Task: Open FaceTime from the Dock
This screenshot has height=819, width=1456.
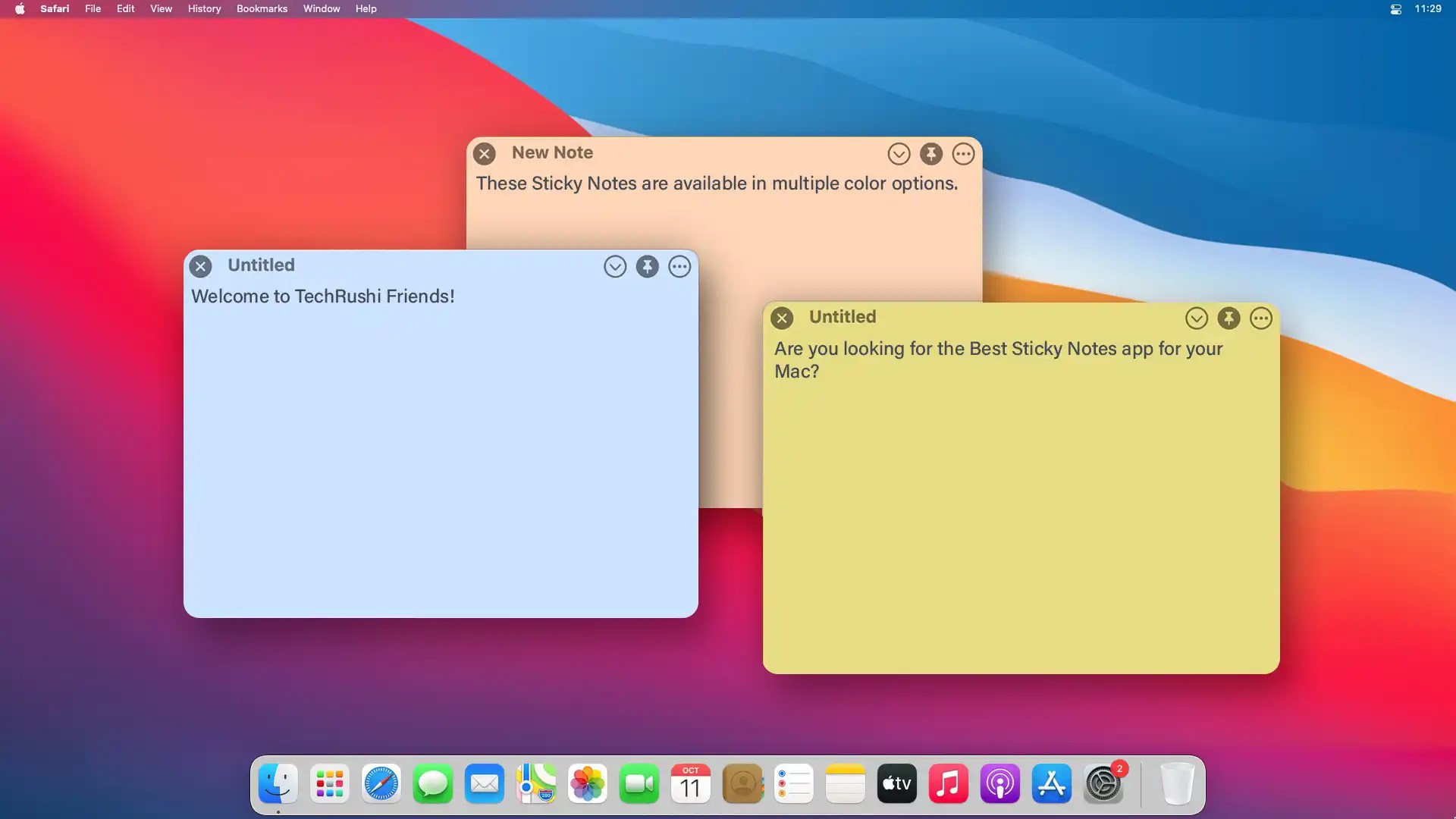Action: point(639,783)
